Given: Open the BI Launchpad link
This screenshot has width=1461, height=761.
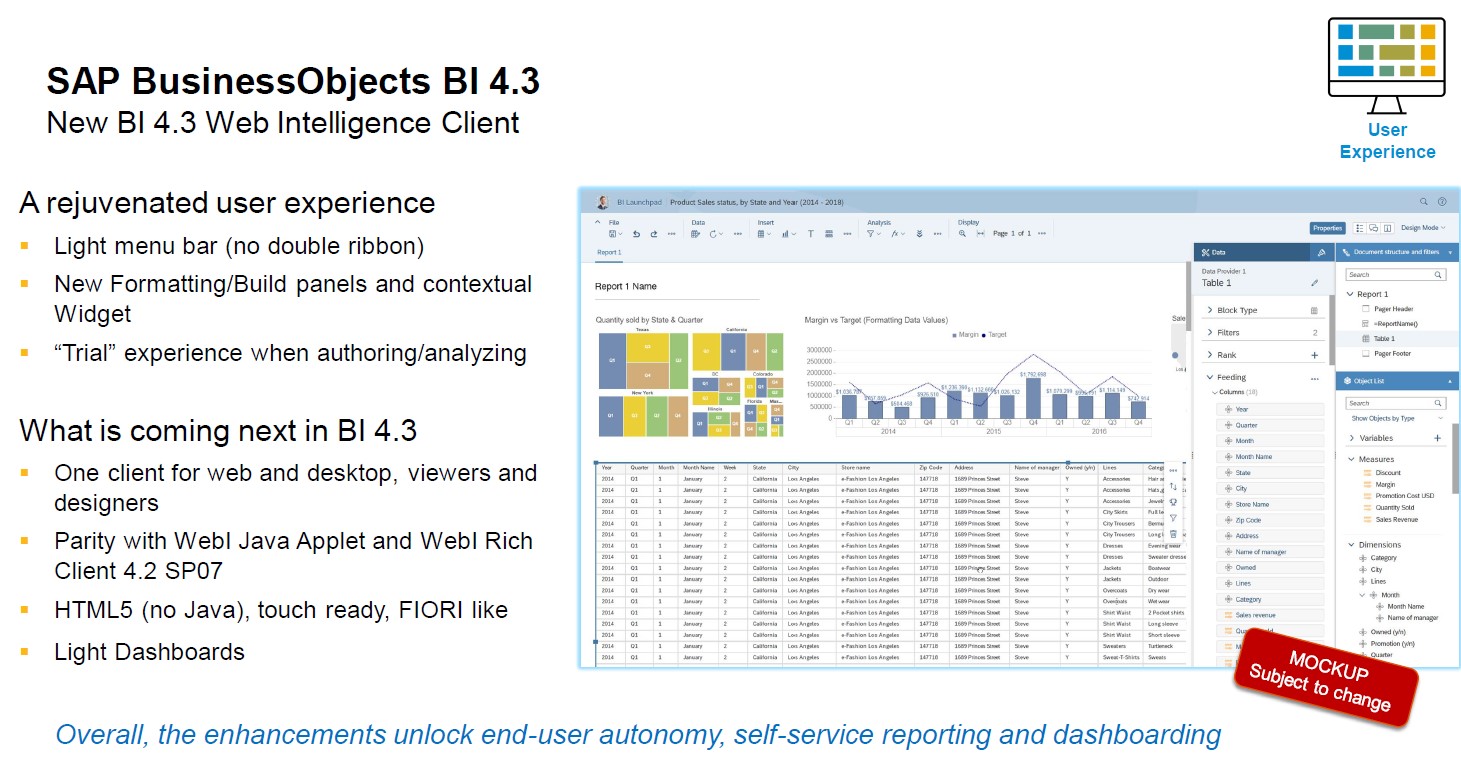Looking at the screenshot, I should point(639,202).
